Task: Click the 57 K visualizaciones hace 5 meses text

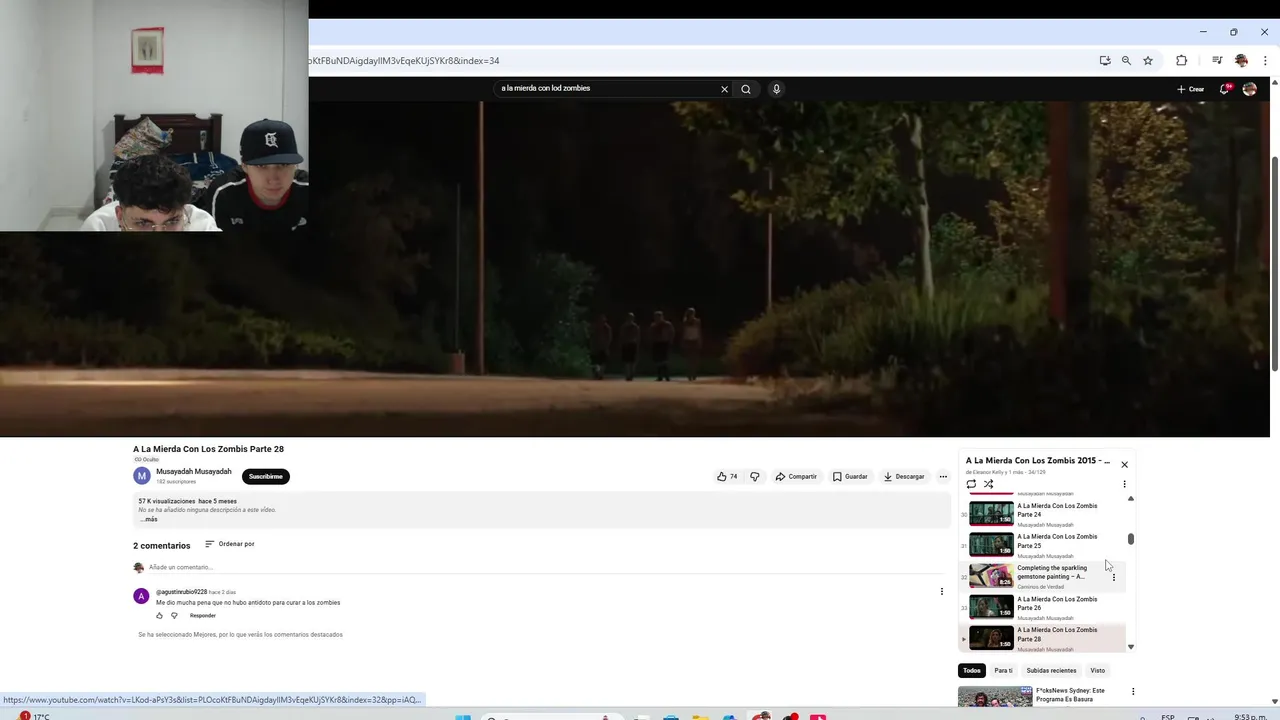Action: (x=187, y=501)
